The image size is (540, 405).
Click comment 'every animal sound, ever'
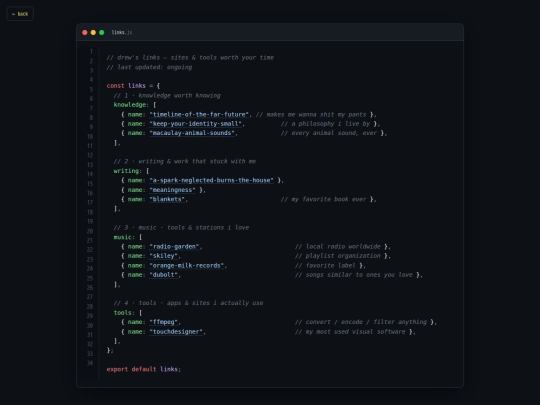pos(329,133)
